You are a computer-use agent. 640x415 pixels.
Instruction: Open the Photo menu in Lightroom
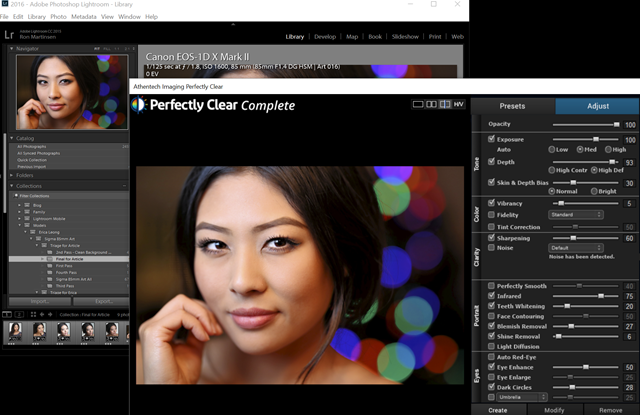pyautogui.click(x=58, y=17)
